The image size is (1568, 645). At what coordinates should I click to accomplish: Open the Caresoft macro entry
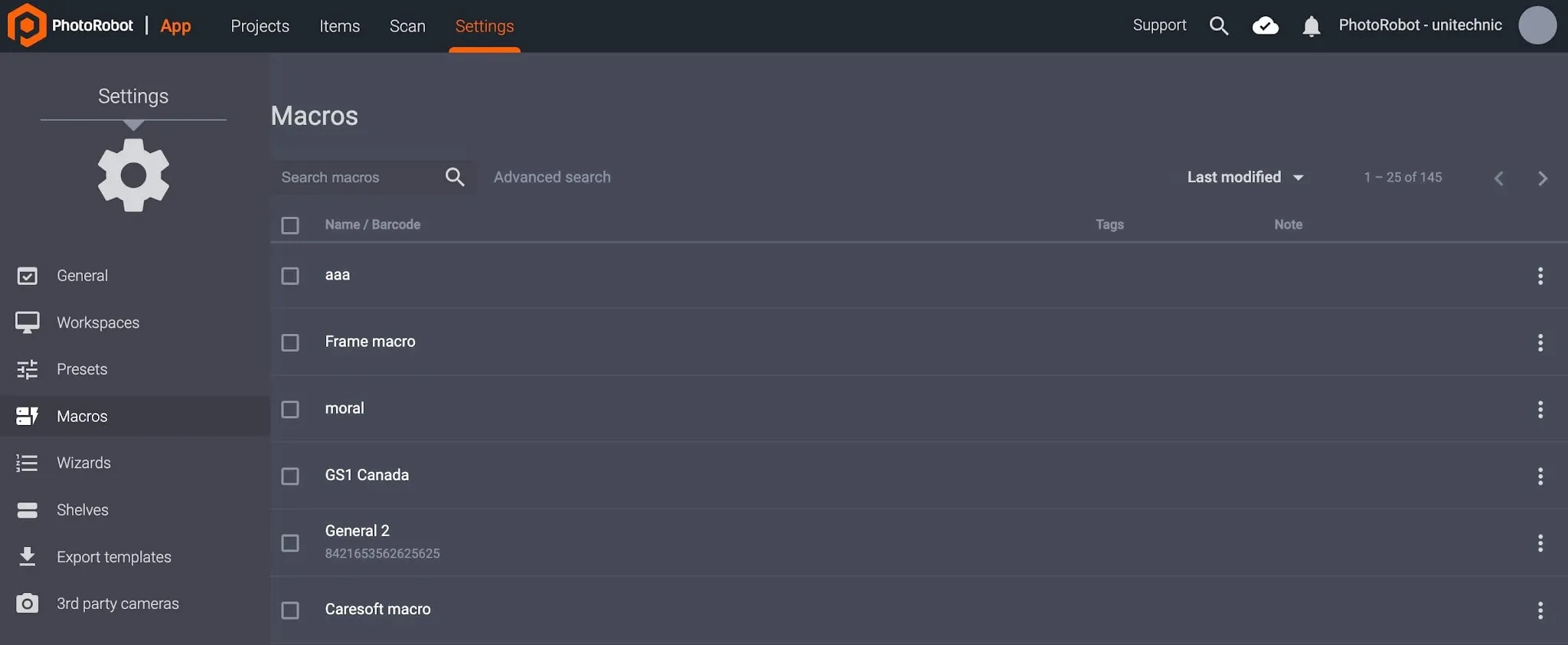pyautogui.click(x=377, y=609)
